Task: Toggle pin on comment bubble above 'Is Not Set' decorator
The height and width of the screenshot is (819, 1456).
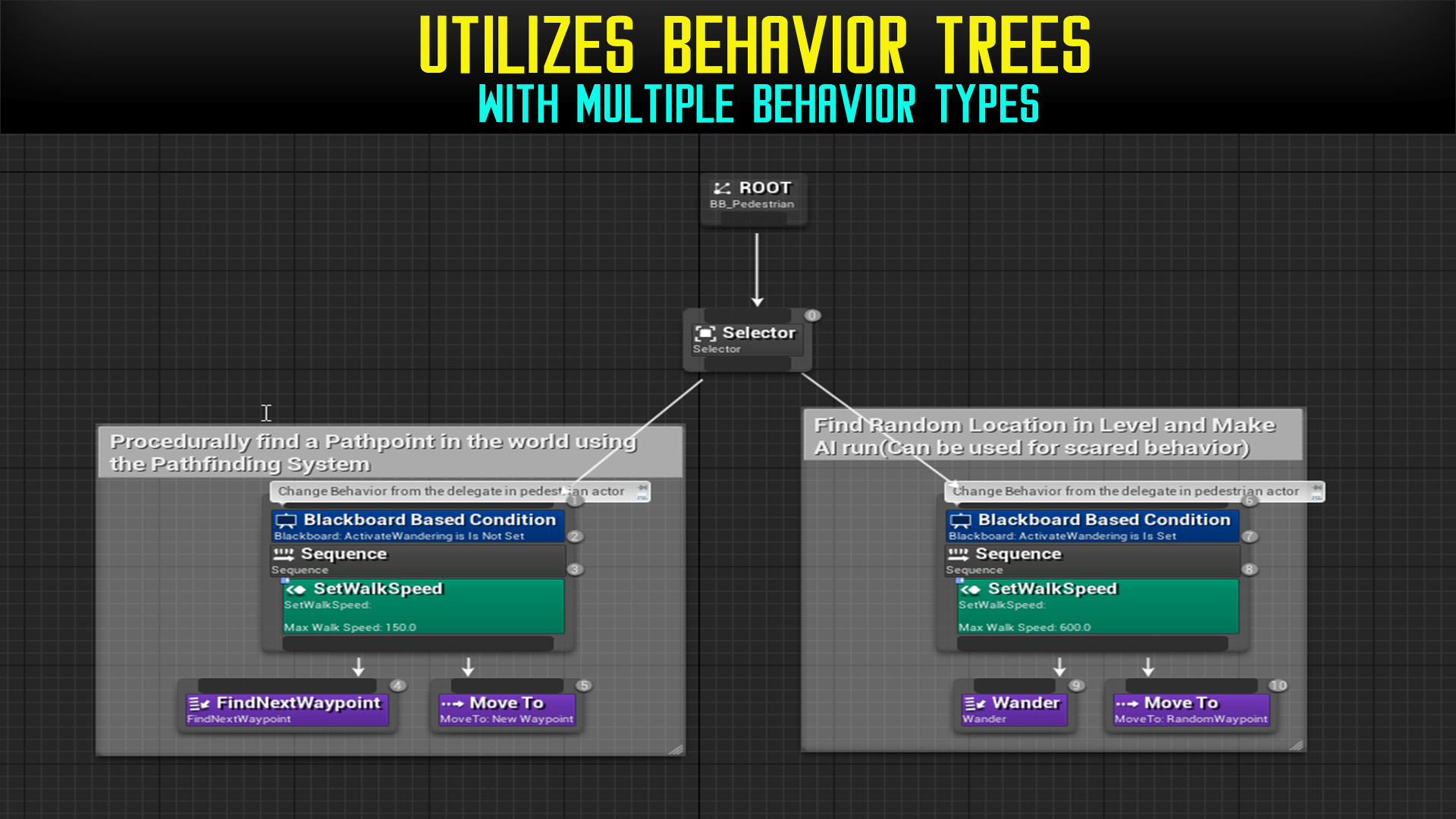Action: click(x=642, y=488)
